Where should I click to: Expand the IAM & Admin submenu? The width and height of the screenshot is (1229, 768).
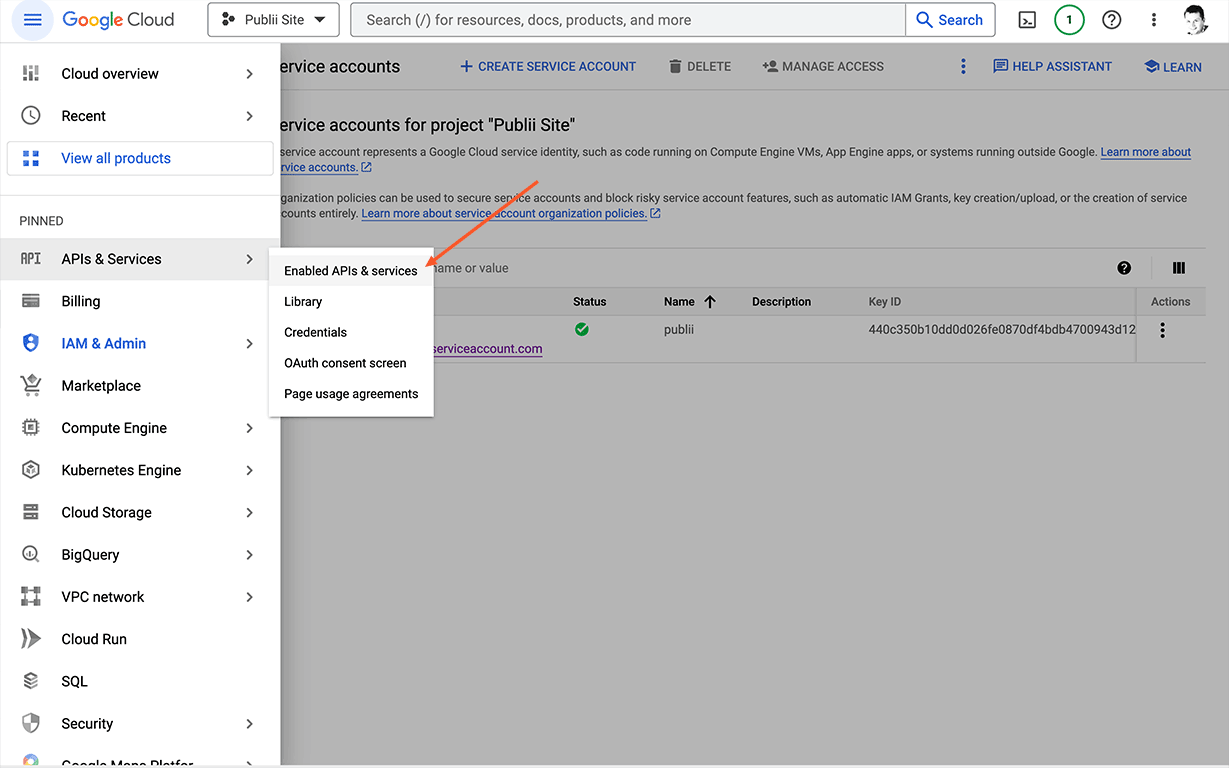coord(249,344)
